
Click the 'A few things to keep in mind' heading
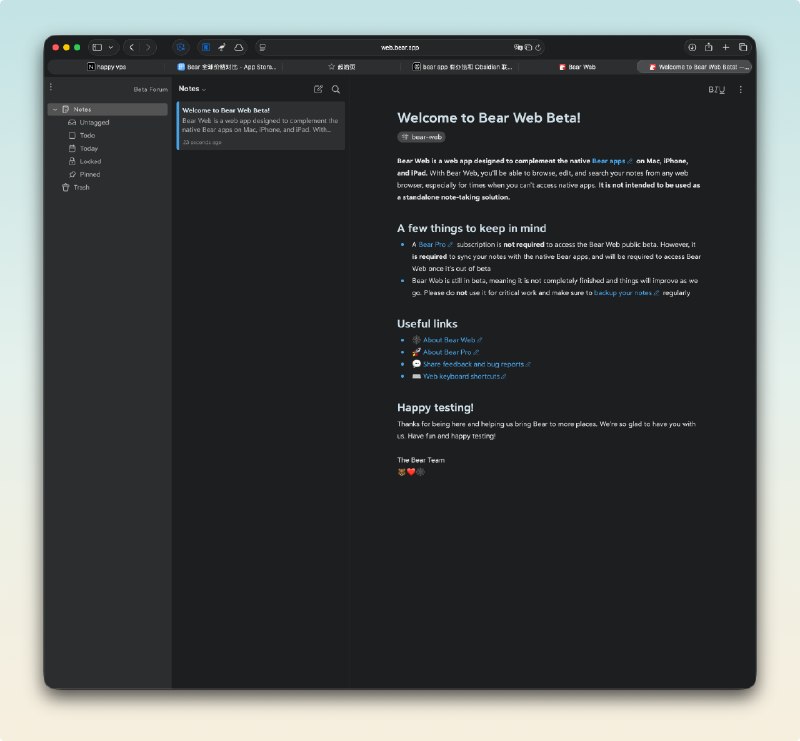tap(471, 228)
